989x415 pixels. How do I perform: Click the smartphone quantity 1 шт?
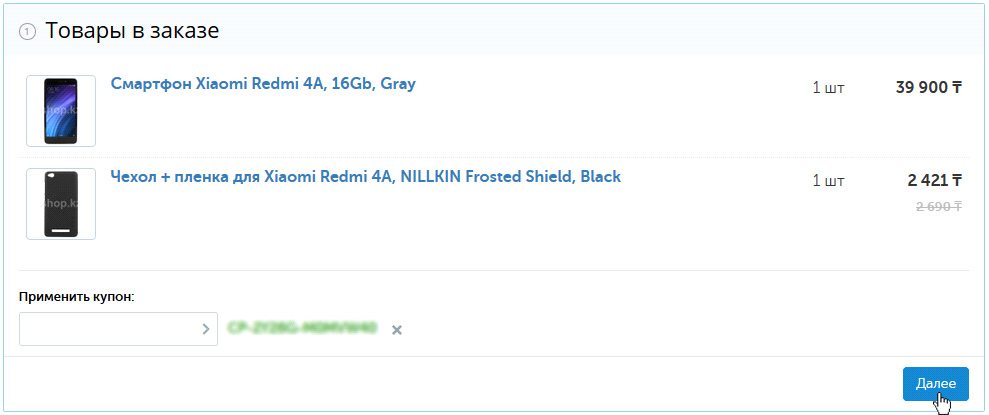828,88
